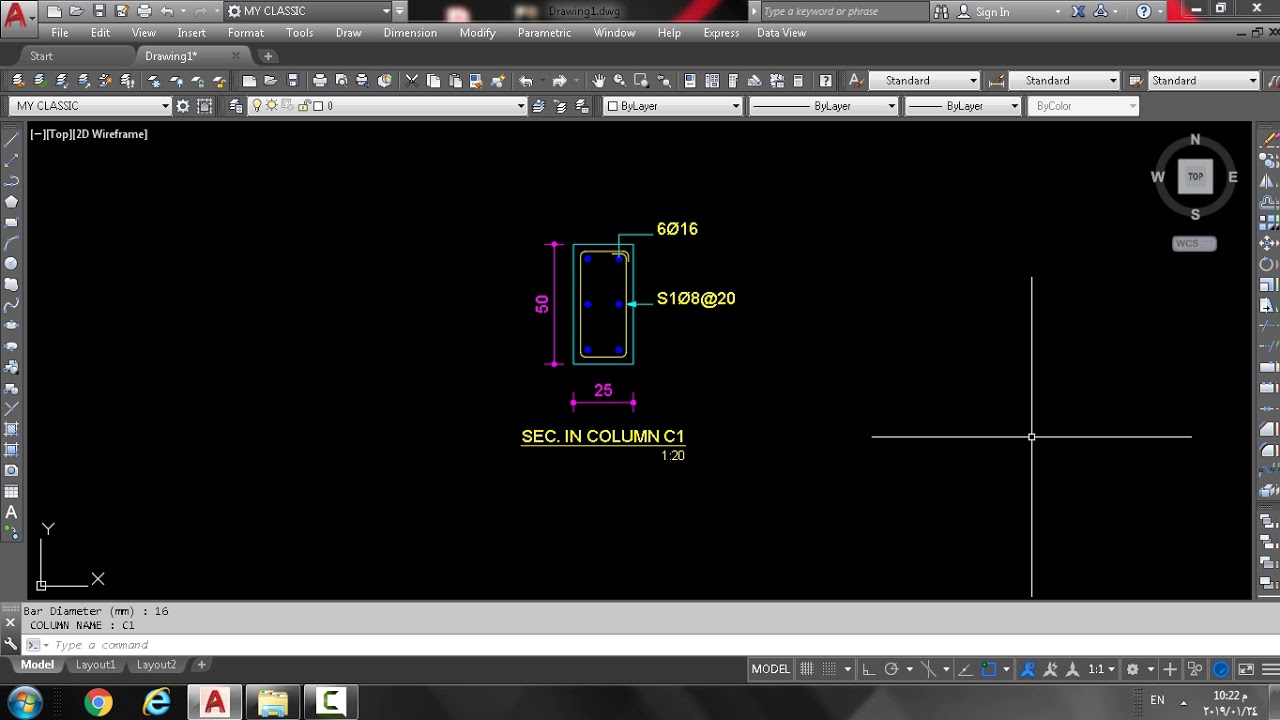Click the Dimension Style icon
1280x720 pixels.
tap(996, 81)
